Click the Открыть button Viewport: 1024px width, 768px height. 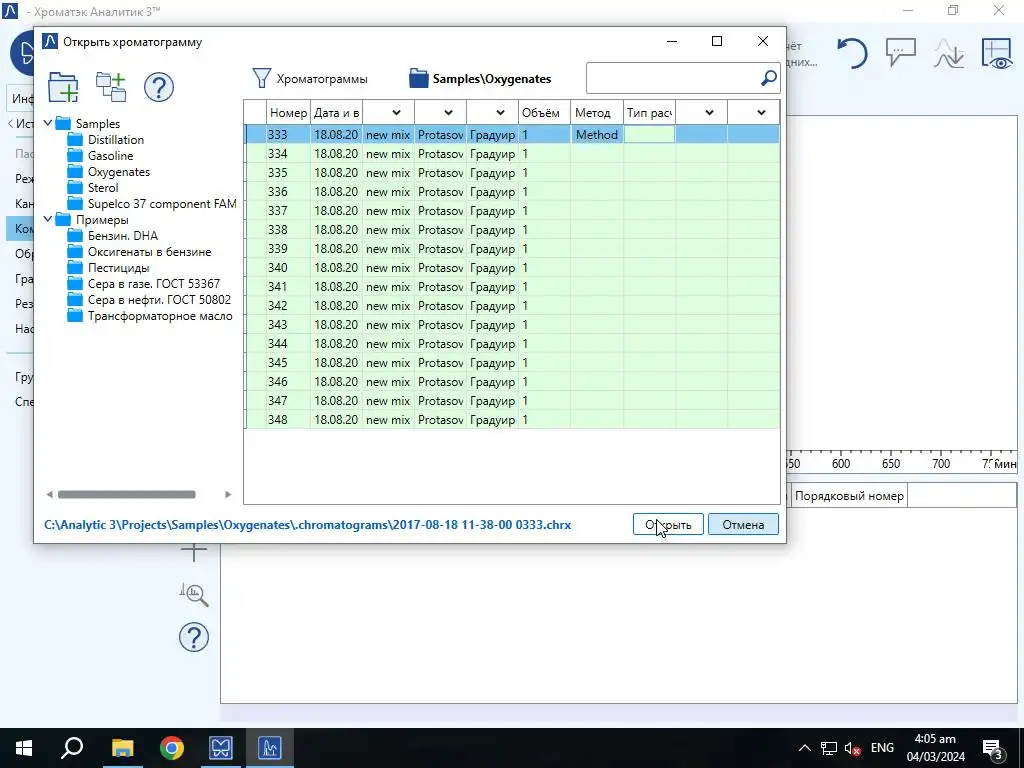point(668,524)
